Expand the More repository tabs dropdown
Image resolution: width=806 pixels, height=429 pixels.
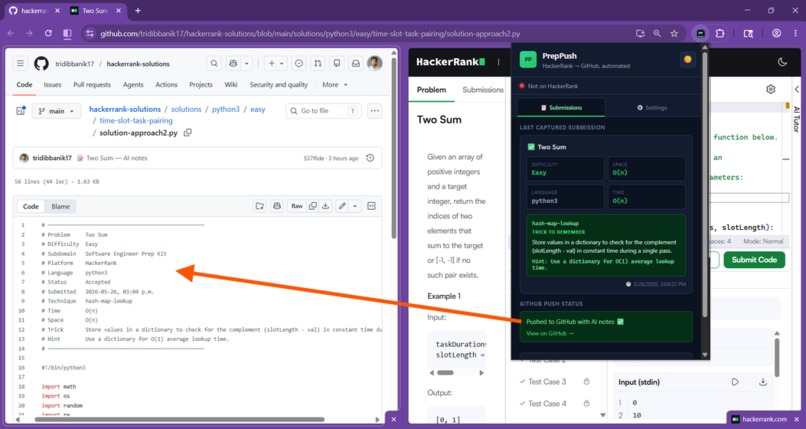(x=335, y=85)
